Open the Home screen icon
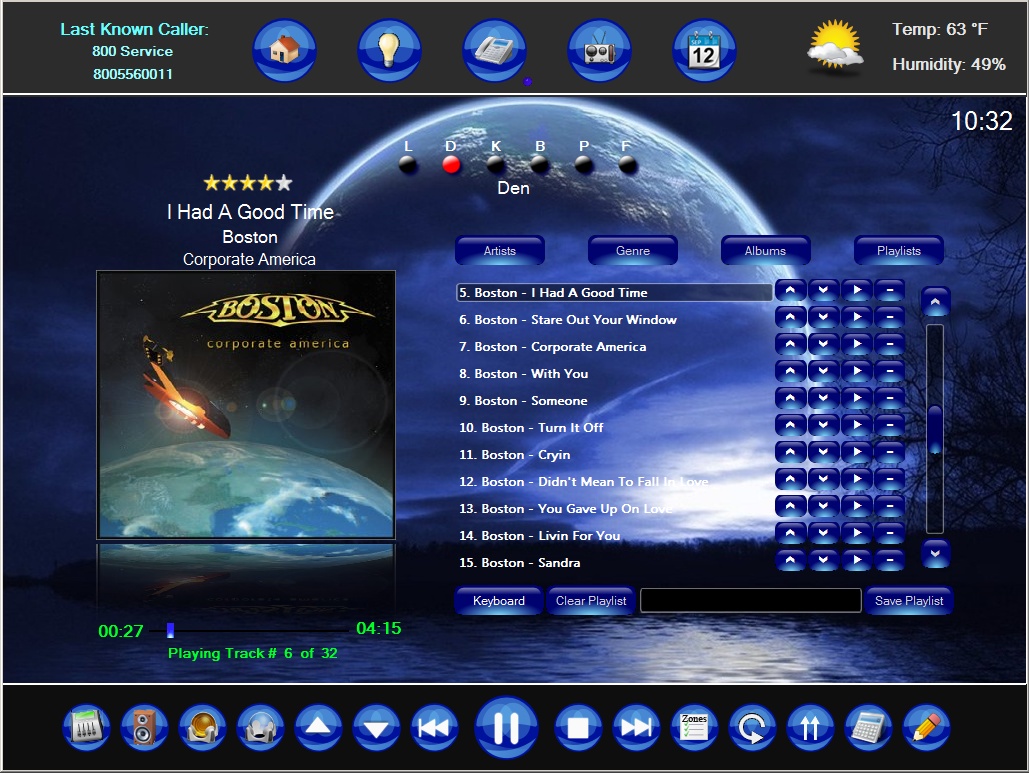 point(284,51)
